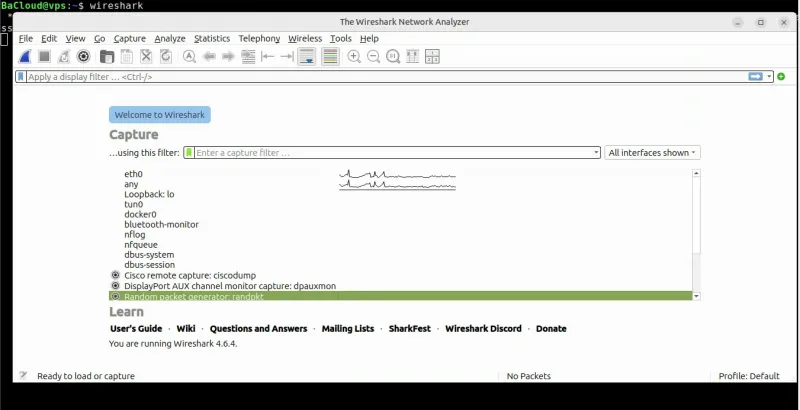Toggle packet colorization rules icon
This screenshot has height=410, width=800.
pyautogui.click(x=330, y=57)
